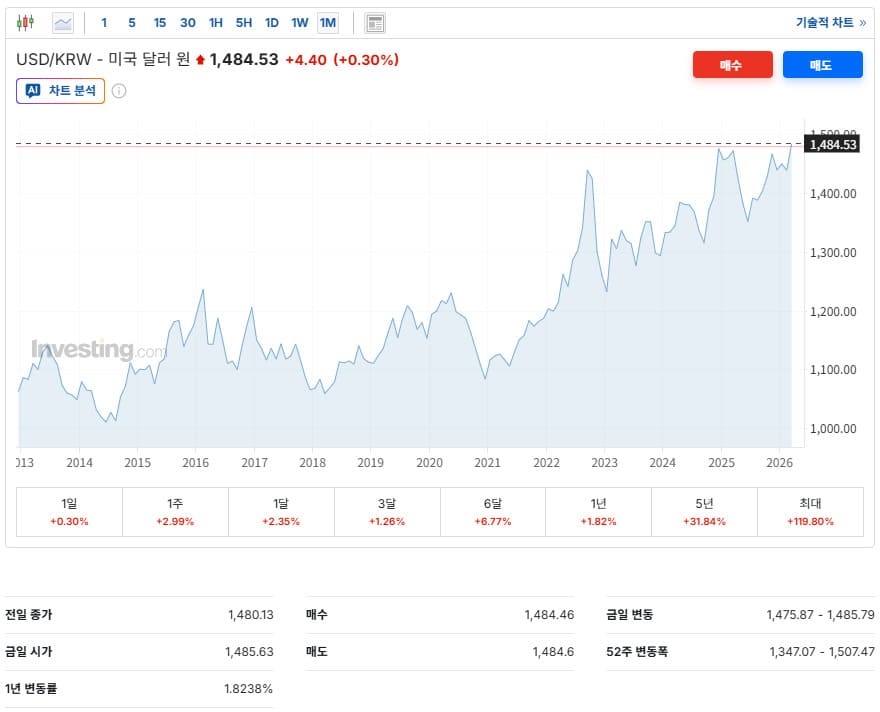Expand the 기술적 차트 technical chart link
Viewport: 880px width, 712px height.
[830, 22]
